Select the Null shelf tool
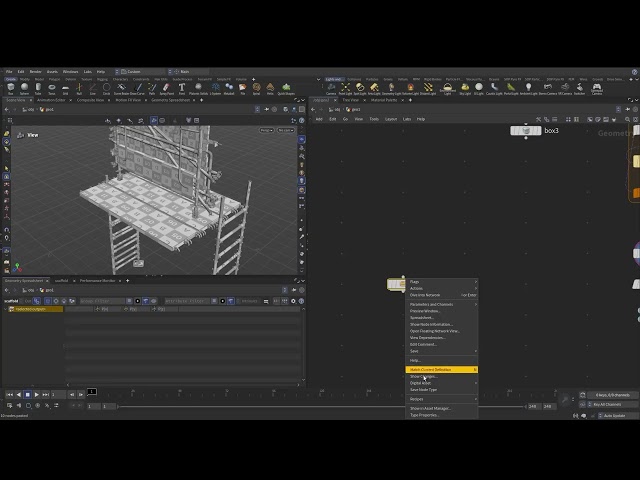 coord(79,89)
